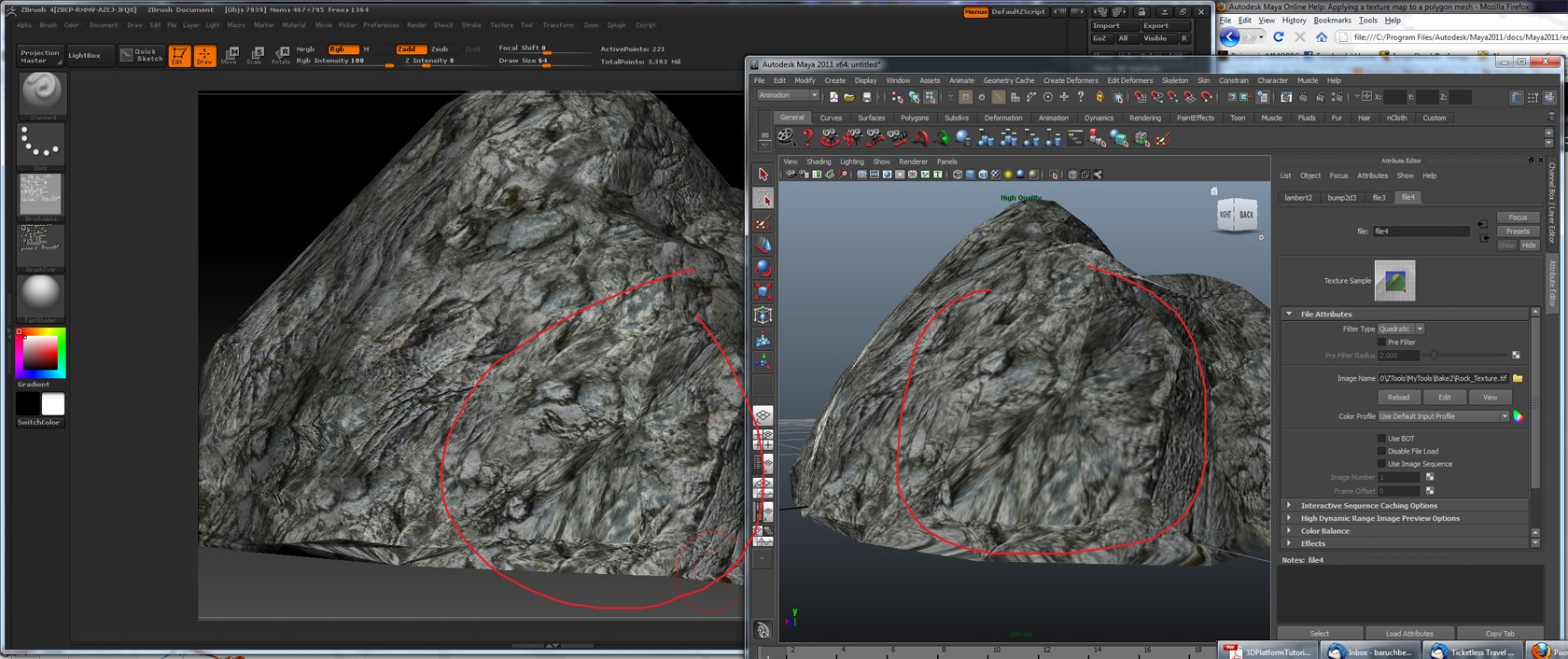1568x659 pixels.
Task: Open the Filter Type Quadratic dropdown
Action: tap(1401, 329)
